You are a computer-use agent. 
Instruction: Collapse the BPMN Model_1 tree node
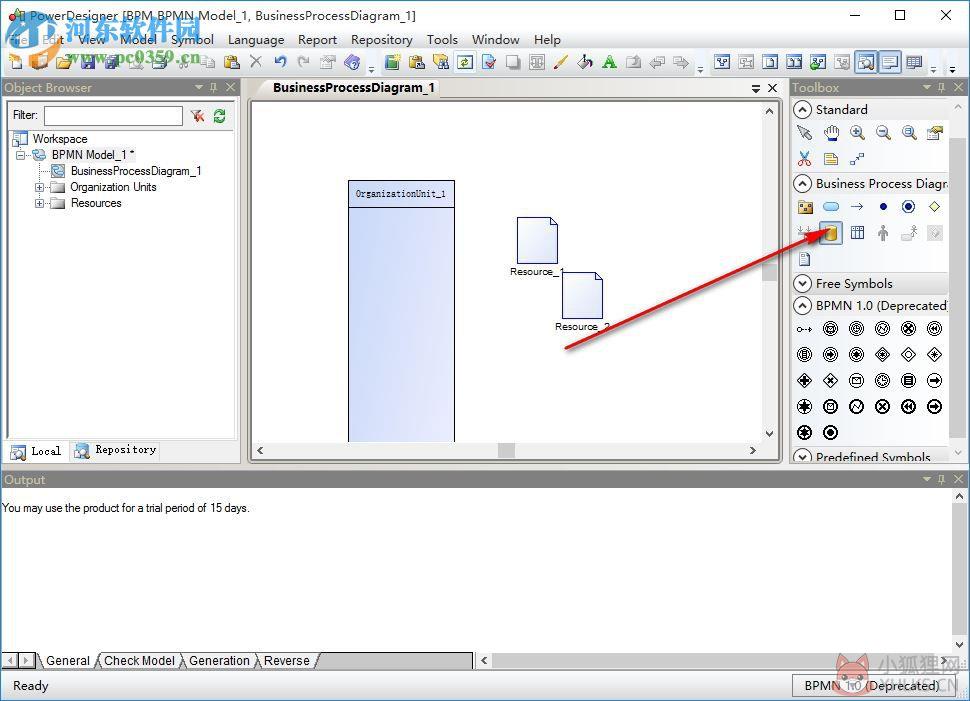[20, 155]
